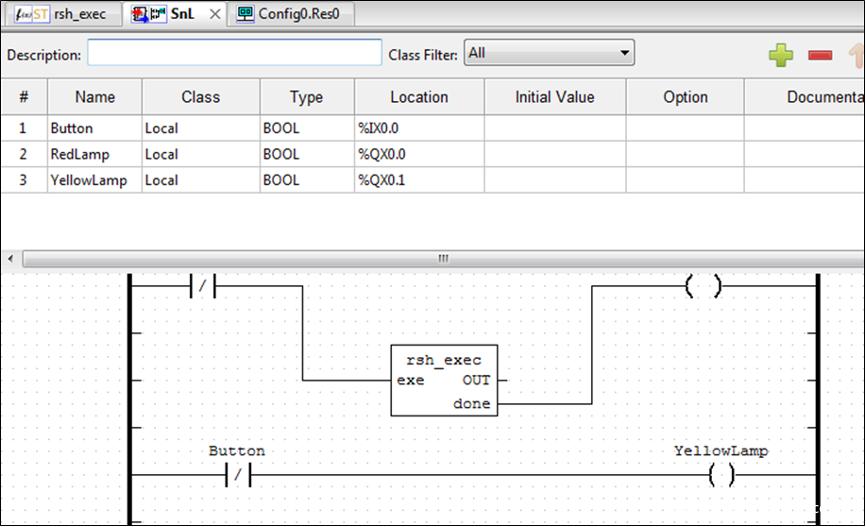Click the scrollbar left arrow
This screenshot has height=527, width=866.
10,259
